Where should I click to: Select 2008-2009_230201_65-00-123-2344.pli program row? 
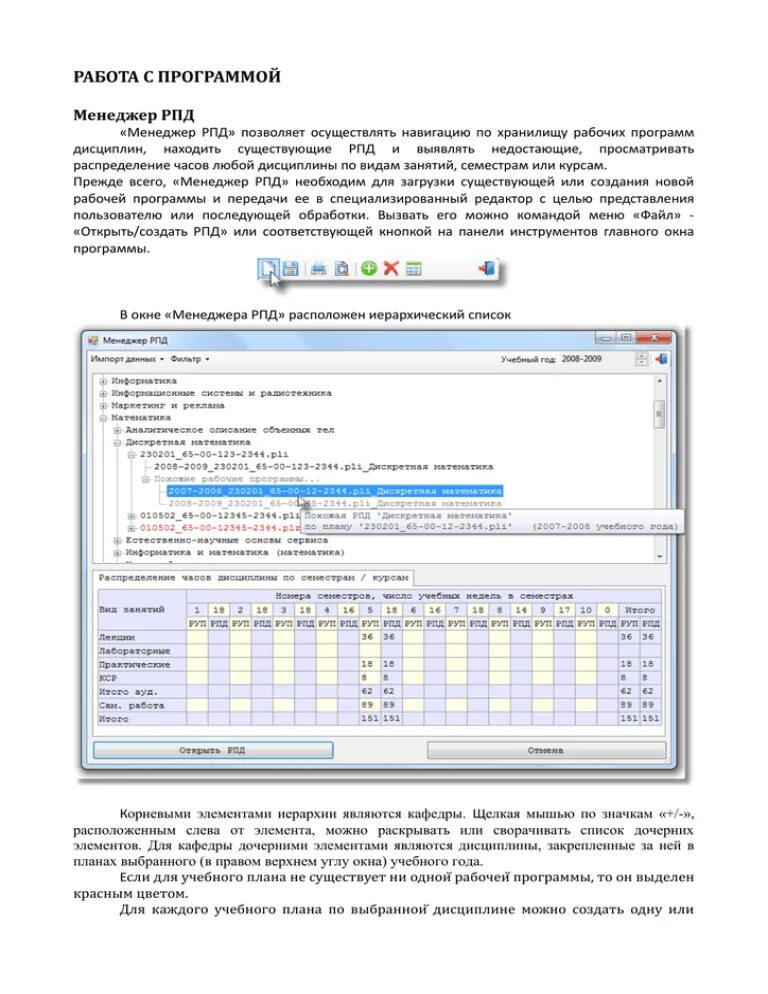(323, 467)
